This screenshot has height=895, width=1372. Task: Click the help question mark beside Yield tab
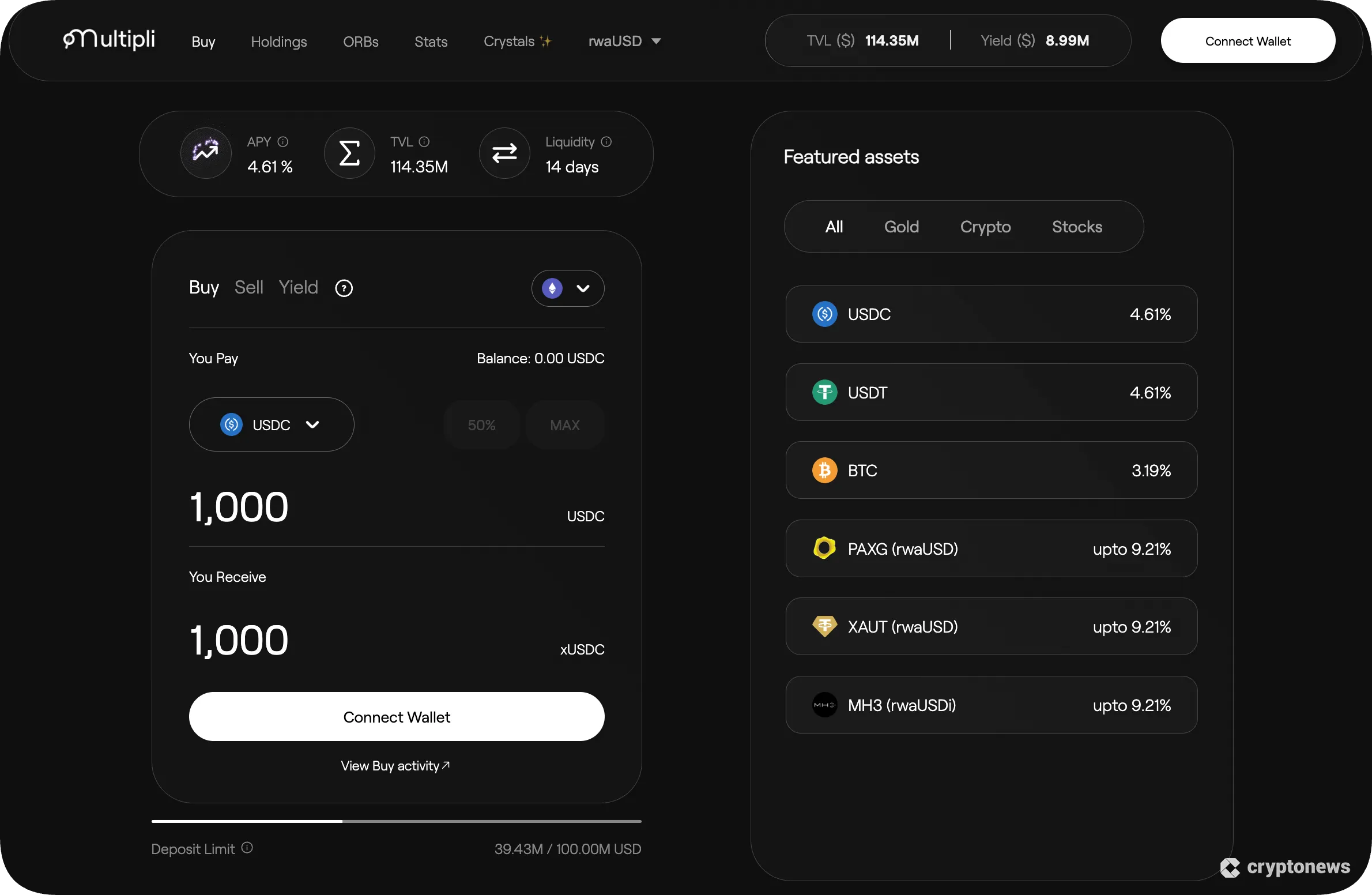tap(344, 287)
